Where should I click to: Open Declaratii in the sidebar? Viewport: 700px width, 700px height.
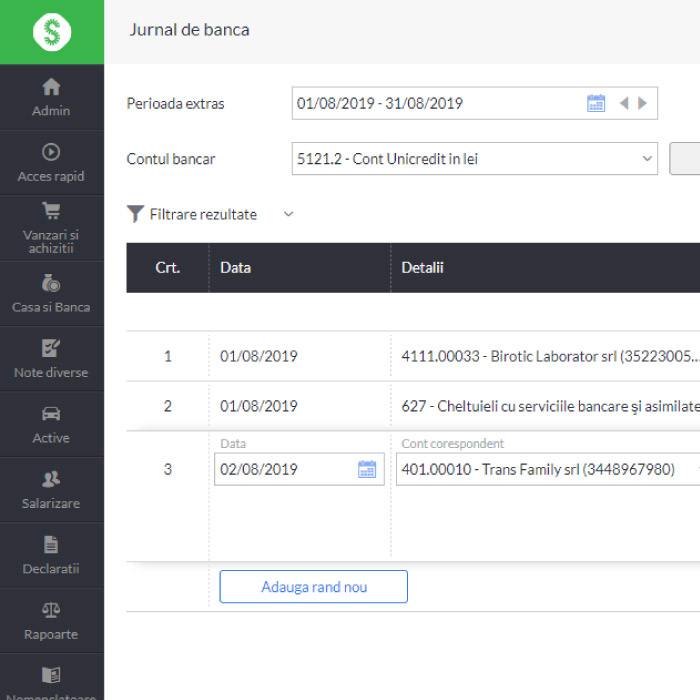[x=51, y=555]
